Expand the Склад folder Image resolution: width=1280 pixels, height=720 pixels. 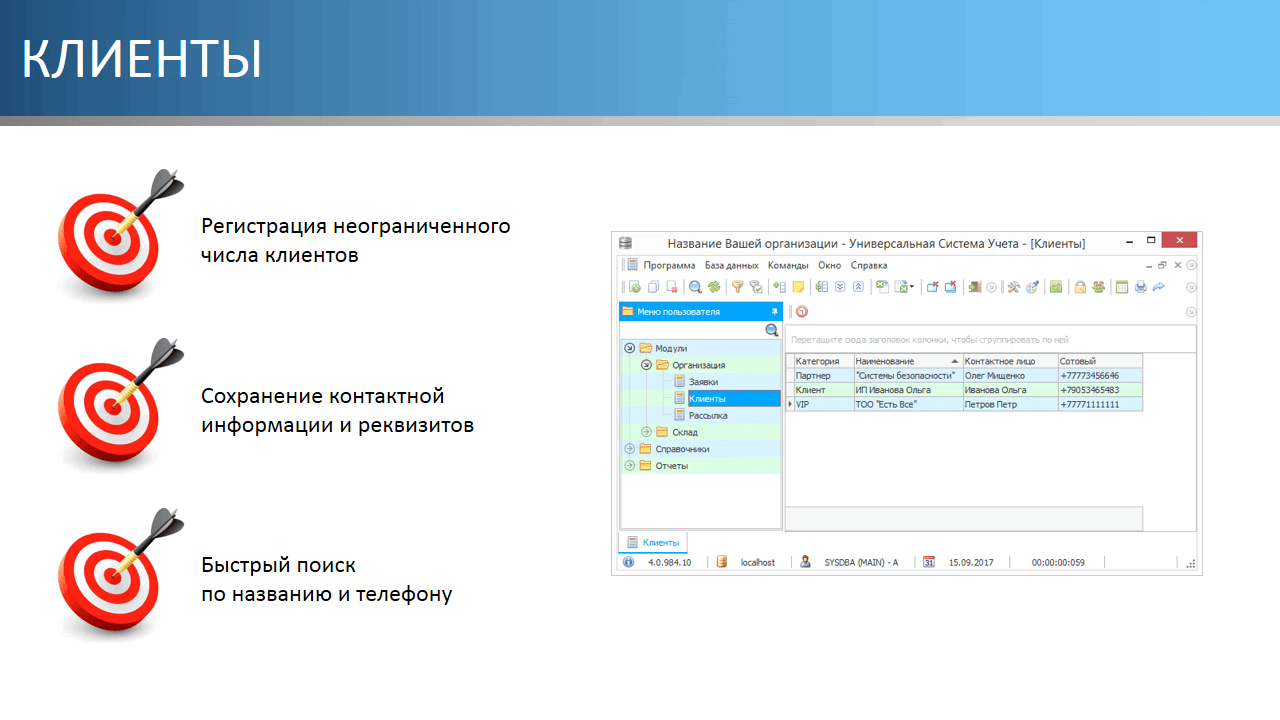point(646,432)
